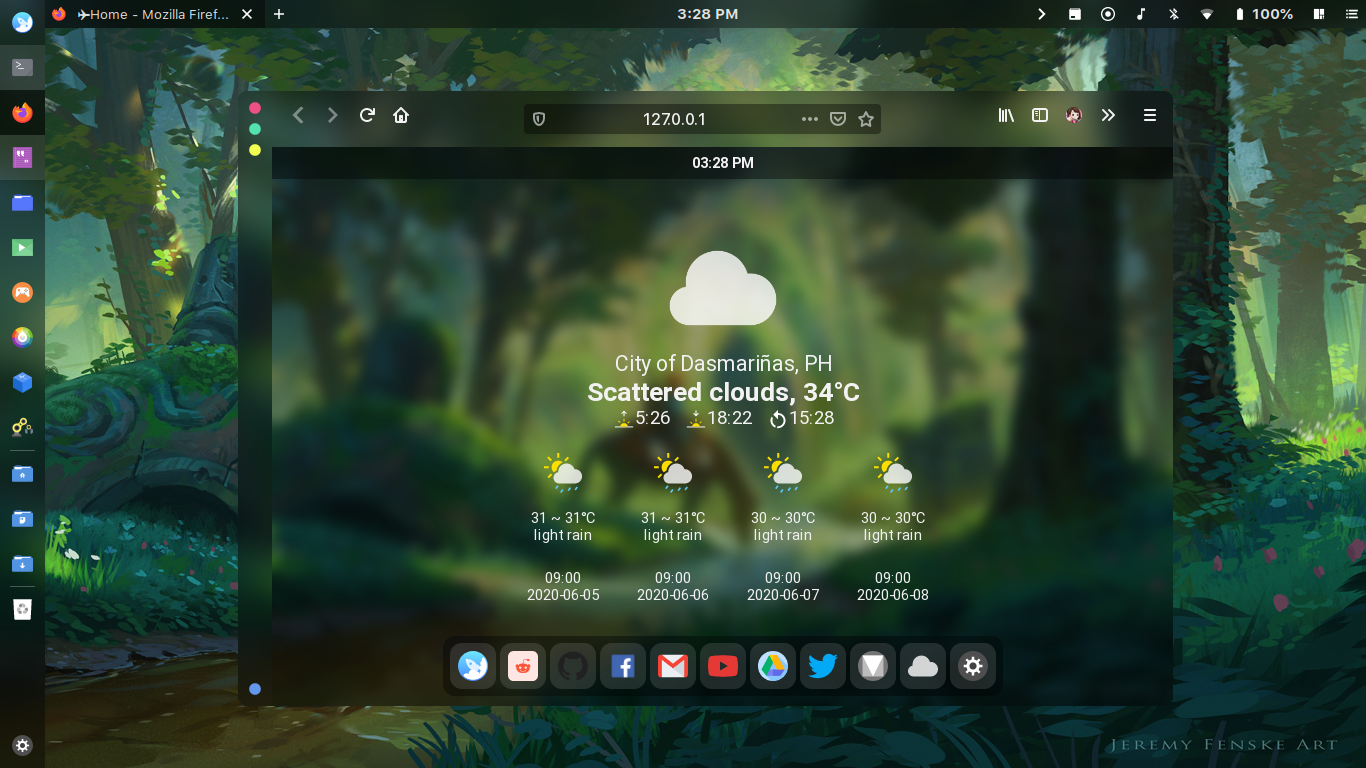Open the battery 100% indicator
The height and width of the screenshot is (768, 1366).
pos(1265,14)
